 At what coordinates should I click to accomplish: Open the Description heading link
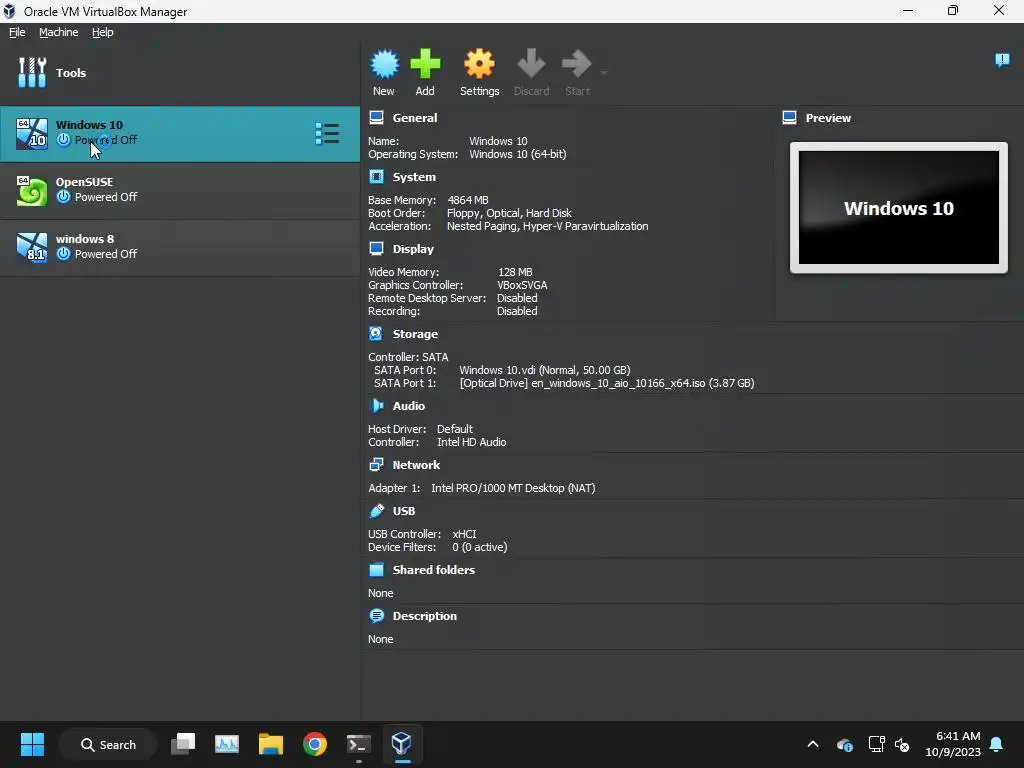coord(424,616)
